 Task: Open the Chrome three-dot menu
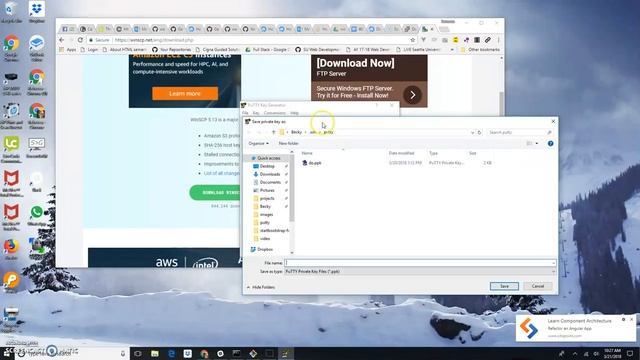point(498,40)
